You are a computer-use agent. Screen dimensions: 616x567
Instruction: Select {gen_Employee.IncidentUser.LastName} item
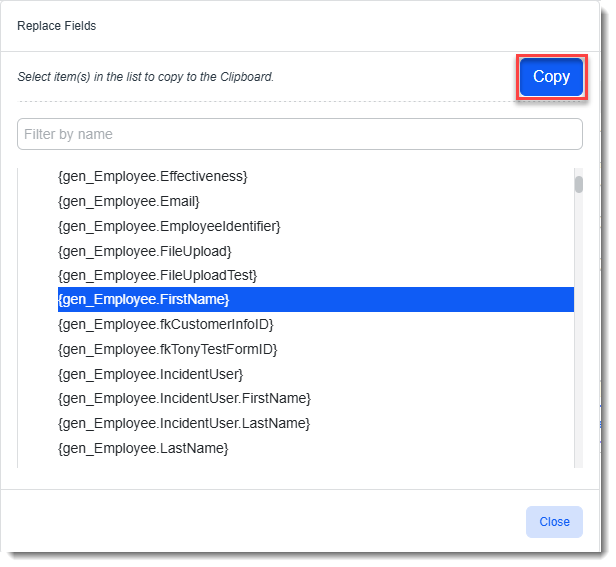point(184,423)
